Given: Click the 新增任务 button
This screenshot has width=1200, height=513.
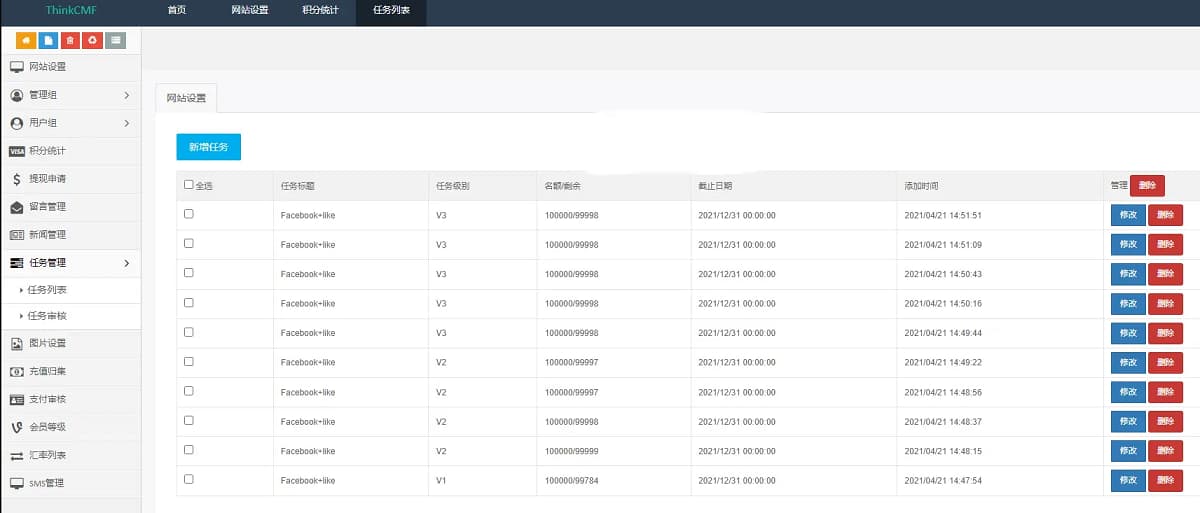Looking at the screenshot, I should (208, 147).
